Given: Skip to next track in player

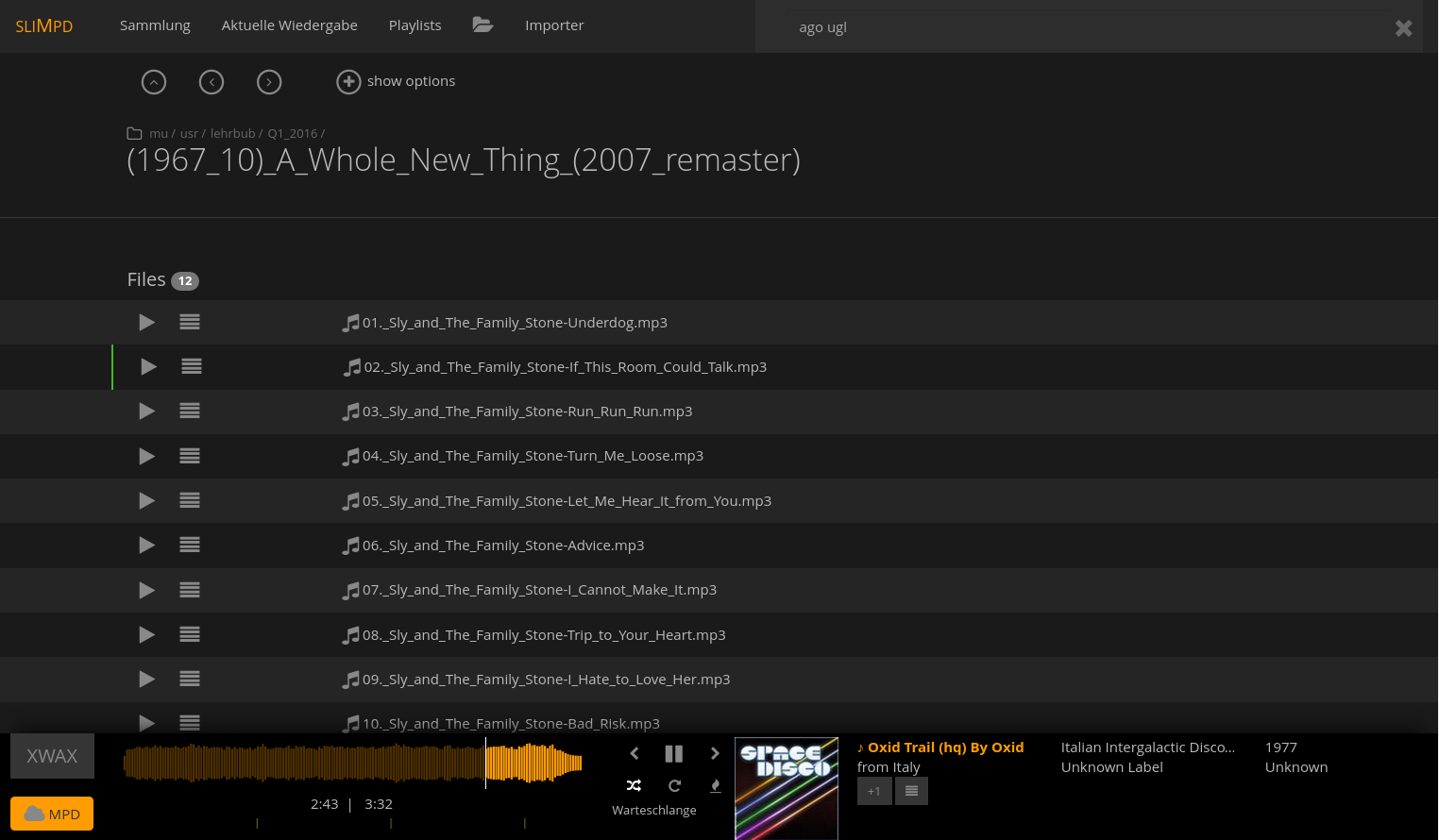Looking at the screenshot, I should 715,753.
